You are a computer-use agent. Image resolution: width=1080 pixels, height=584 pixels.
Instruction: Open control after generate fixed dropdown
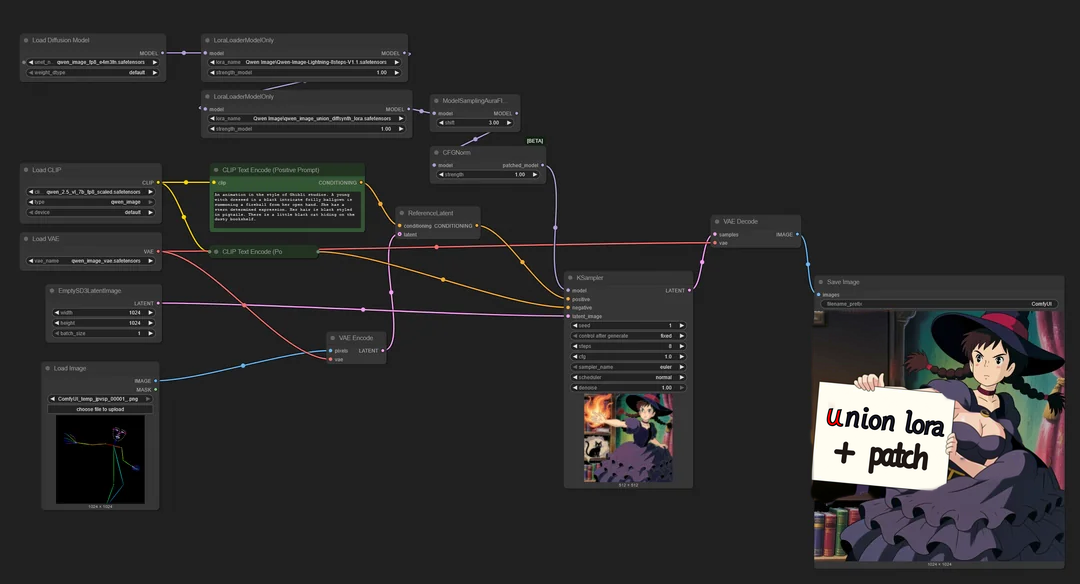coord(628,336)
